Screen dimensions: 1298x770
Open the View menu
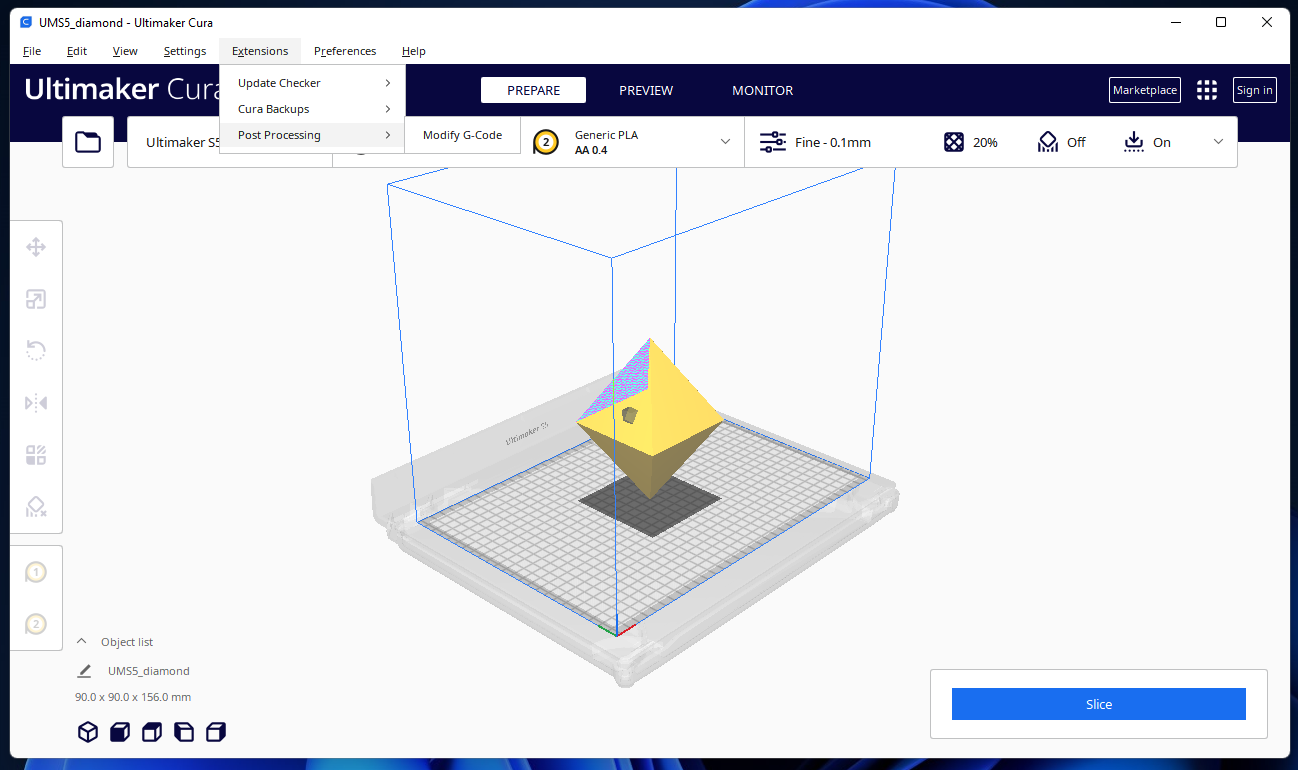125,51
